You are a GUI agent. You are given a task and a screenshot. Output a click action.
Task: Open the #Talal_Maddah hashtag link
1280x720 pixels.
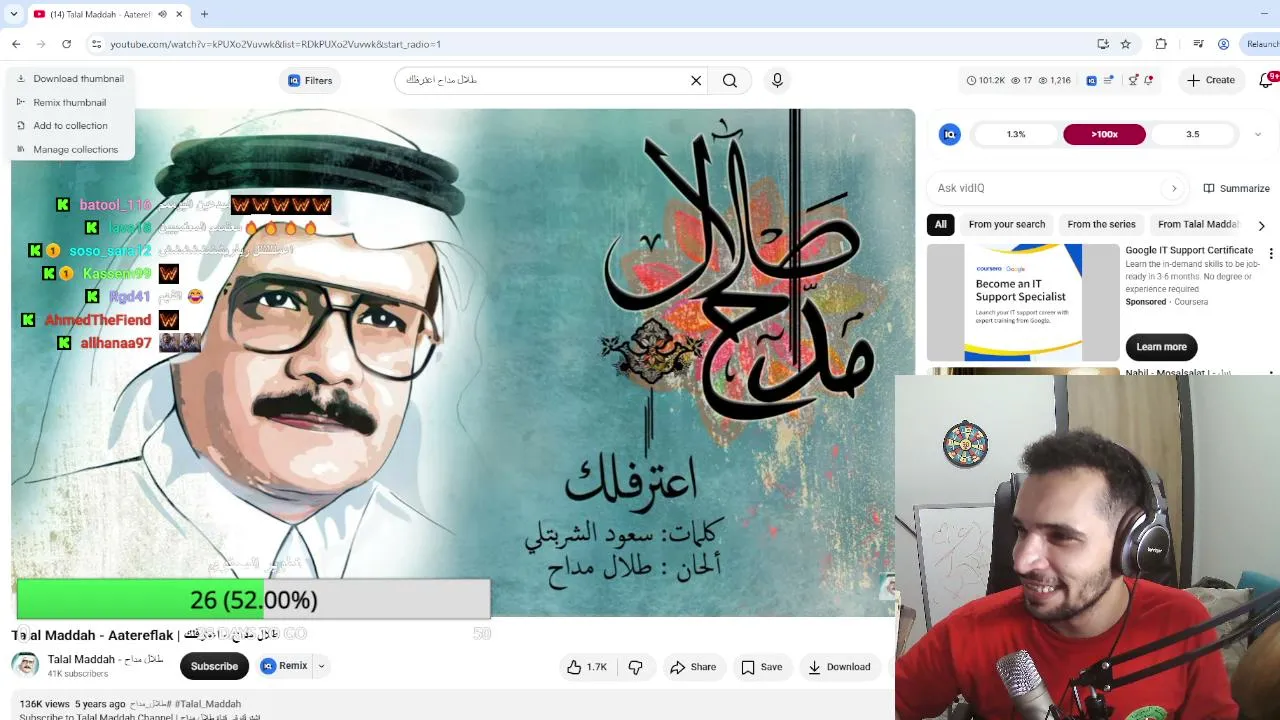208,704
